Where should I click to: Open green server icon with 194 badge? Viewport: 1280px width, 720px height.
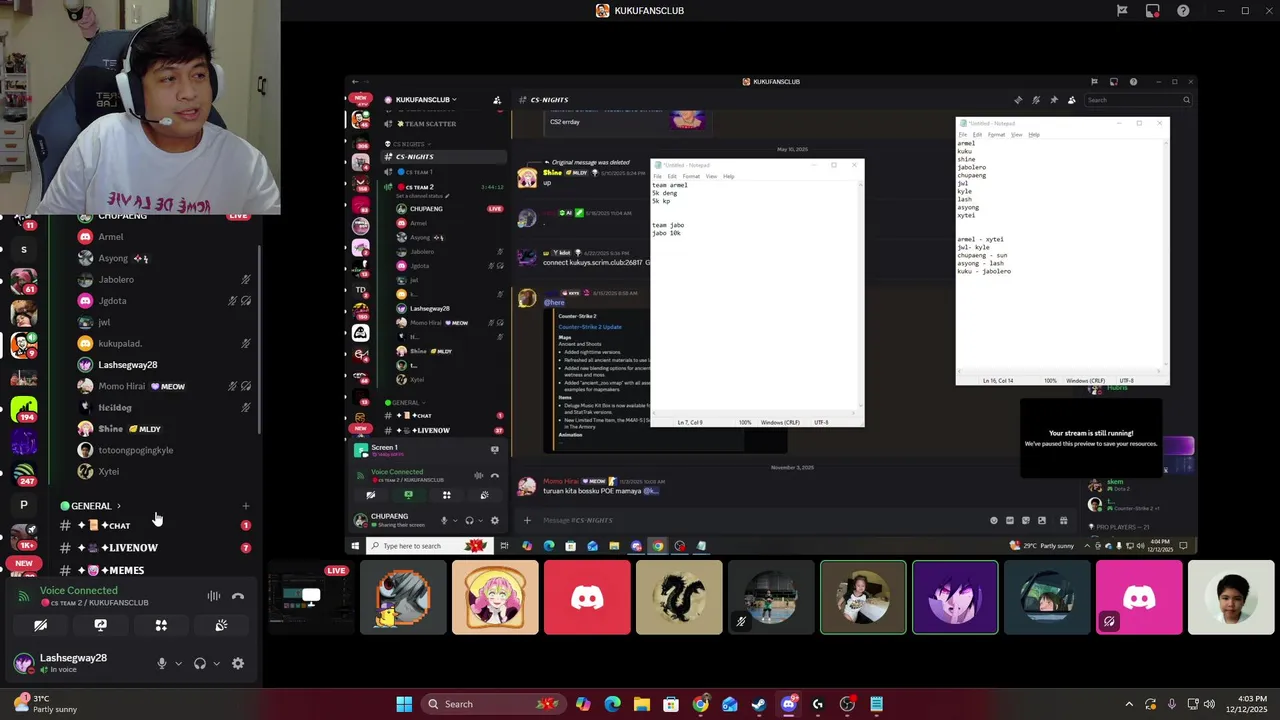(x=23, y=408)
